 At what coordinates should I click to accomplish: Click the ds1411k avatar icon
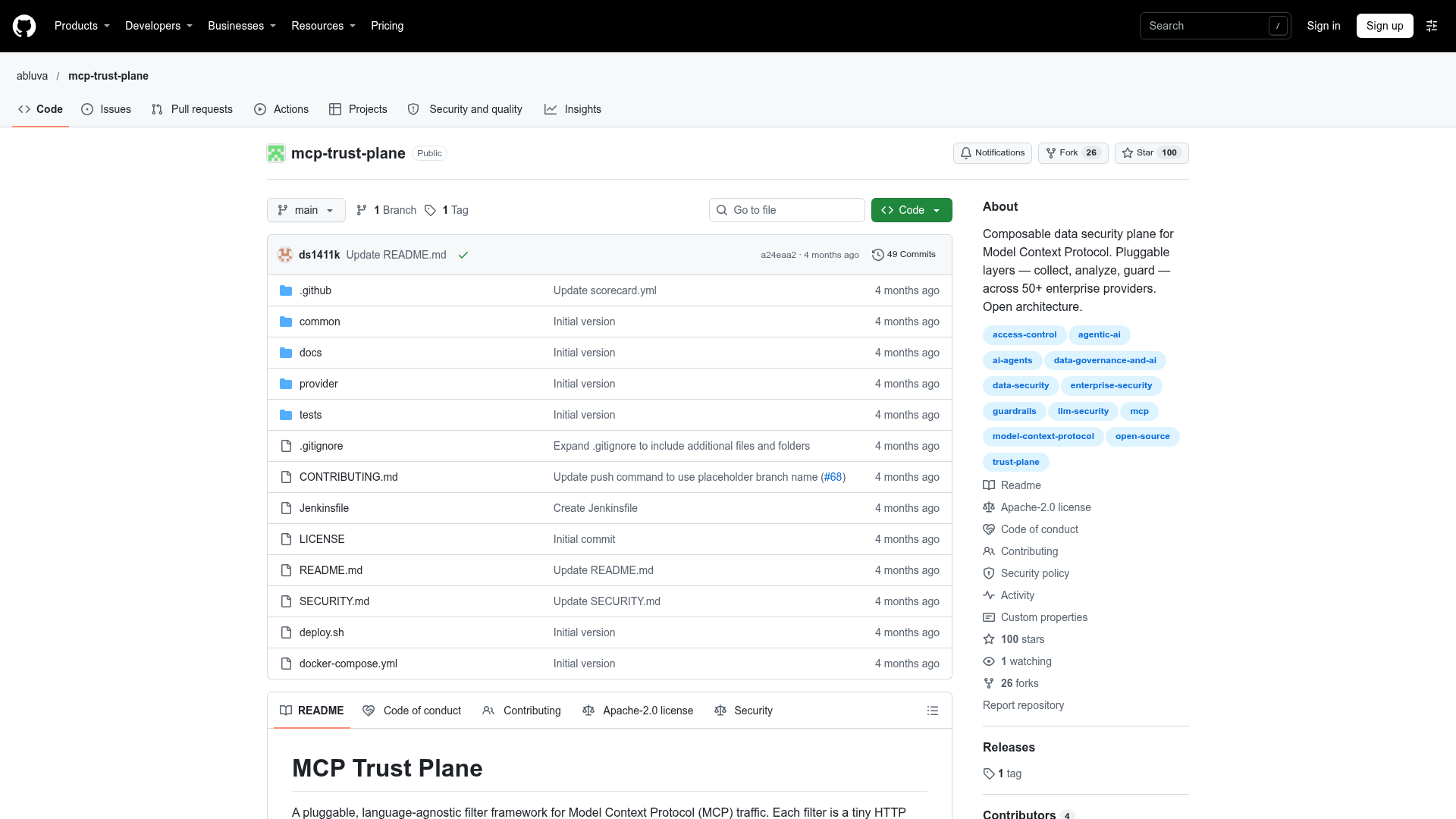pos(285,255)
